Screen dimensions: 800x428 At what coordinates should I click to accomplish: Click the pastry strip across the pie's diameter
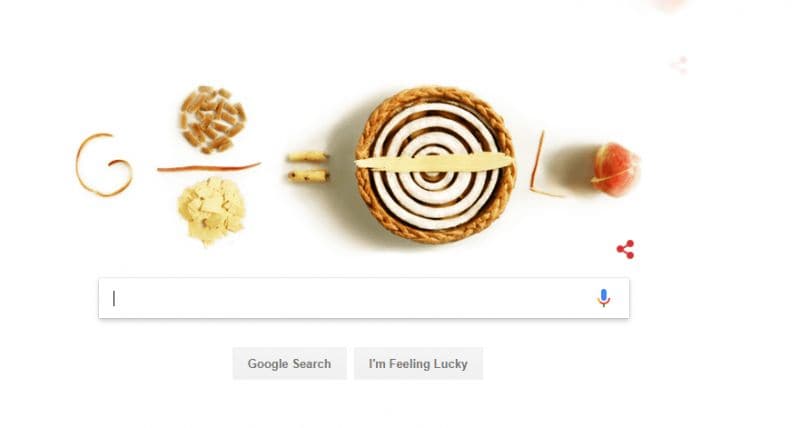click(x=434, y=162)
